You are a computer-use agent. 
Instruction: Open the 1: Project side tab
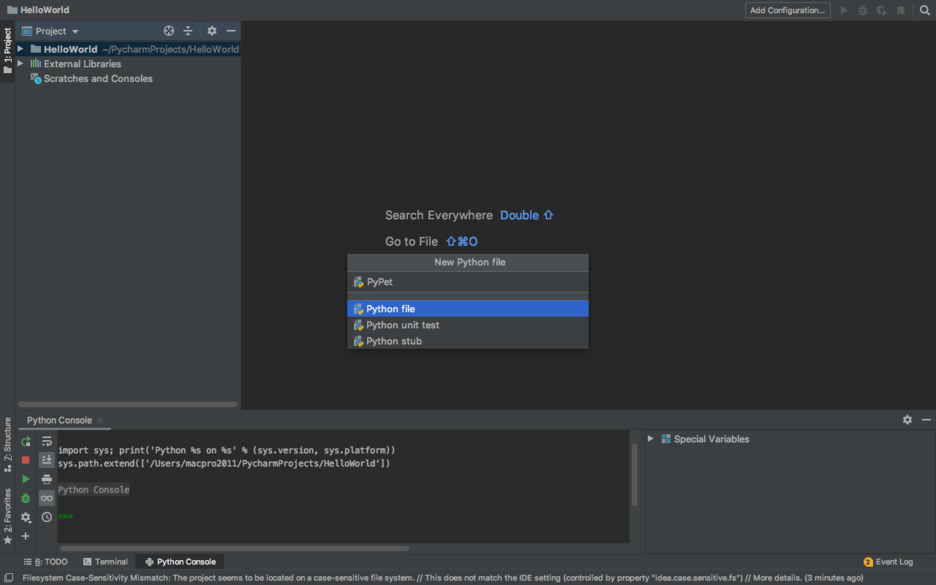pos(7,51)
